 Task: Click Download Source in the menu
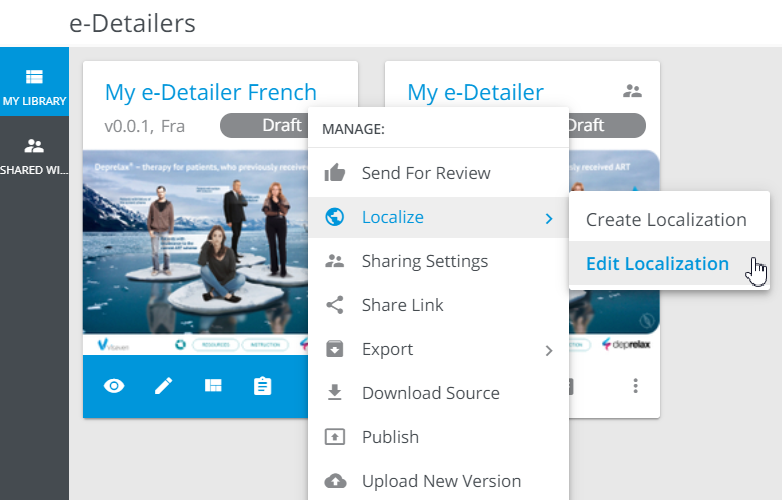point(430,393)
